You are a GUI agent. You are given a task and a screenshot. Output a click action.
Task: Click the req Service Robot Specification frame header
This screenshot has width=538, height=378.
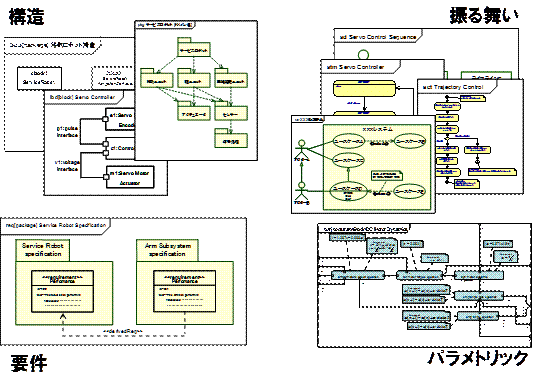56,225
